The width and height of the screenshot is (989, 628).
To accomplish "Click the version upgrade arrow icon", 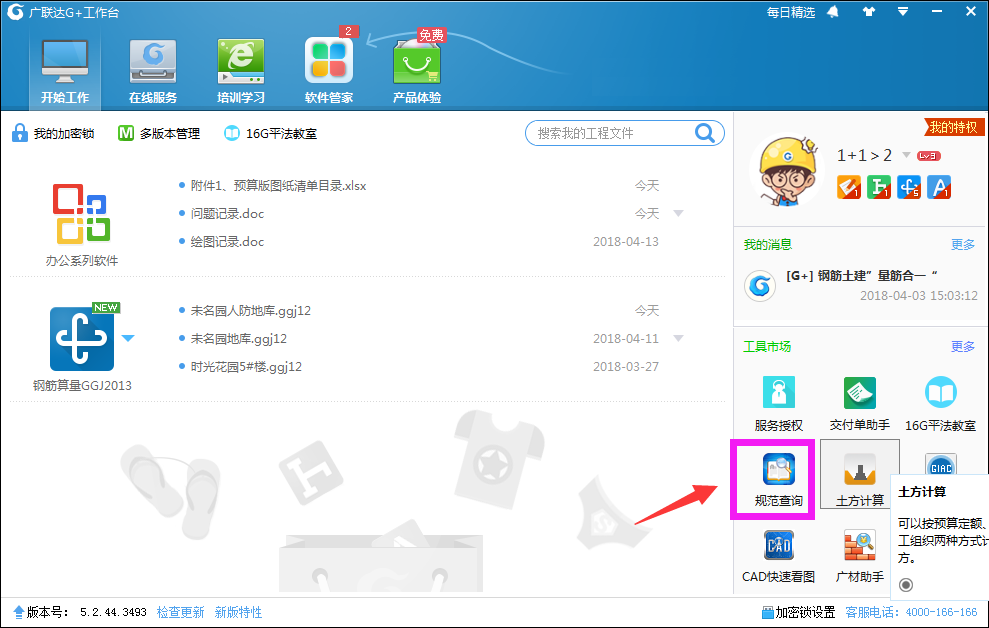I will [18, 612].
